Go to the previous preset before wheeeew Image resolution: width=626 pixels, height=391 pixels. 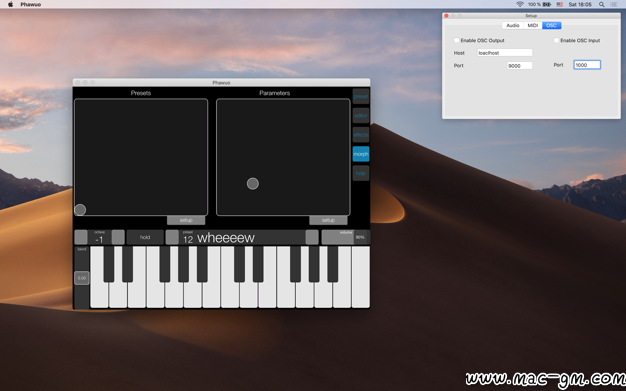point(172,237)
